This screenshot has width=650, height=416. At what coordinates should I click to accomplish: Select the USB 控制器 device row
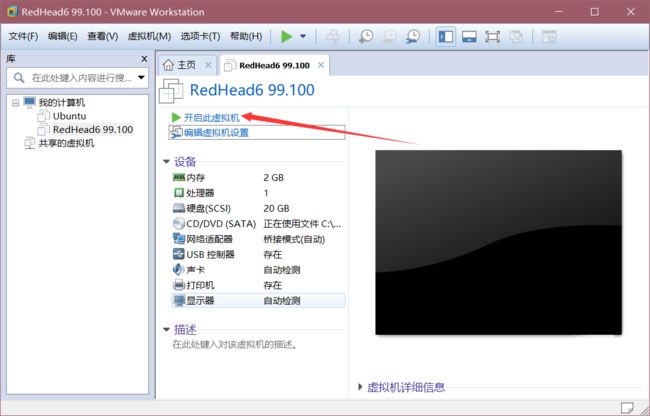click(258, 254)
